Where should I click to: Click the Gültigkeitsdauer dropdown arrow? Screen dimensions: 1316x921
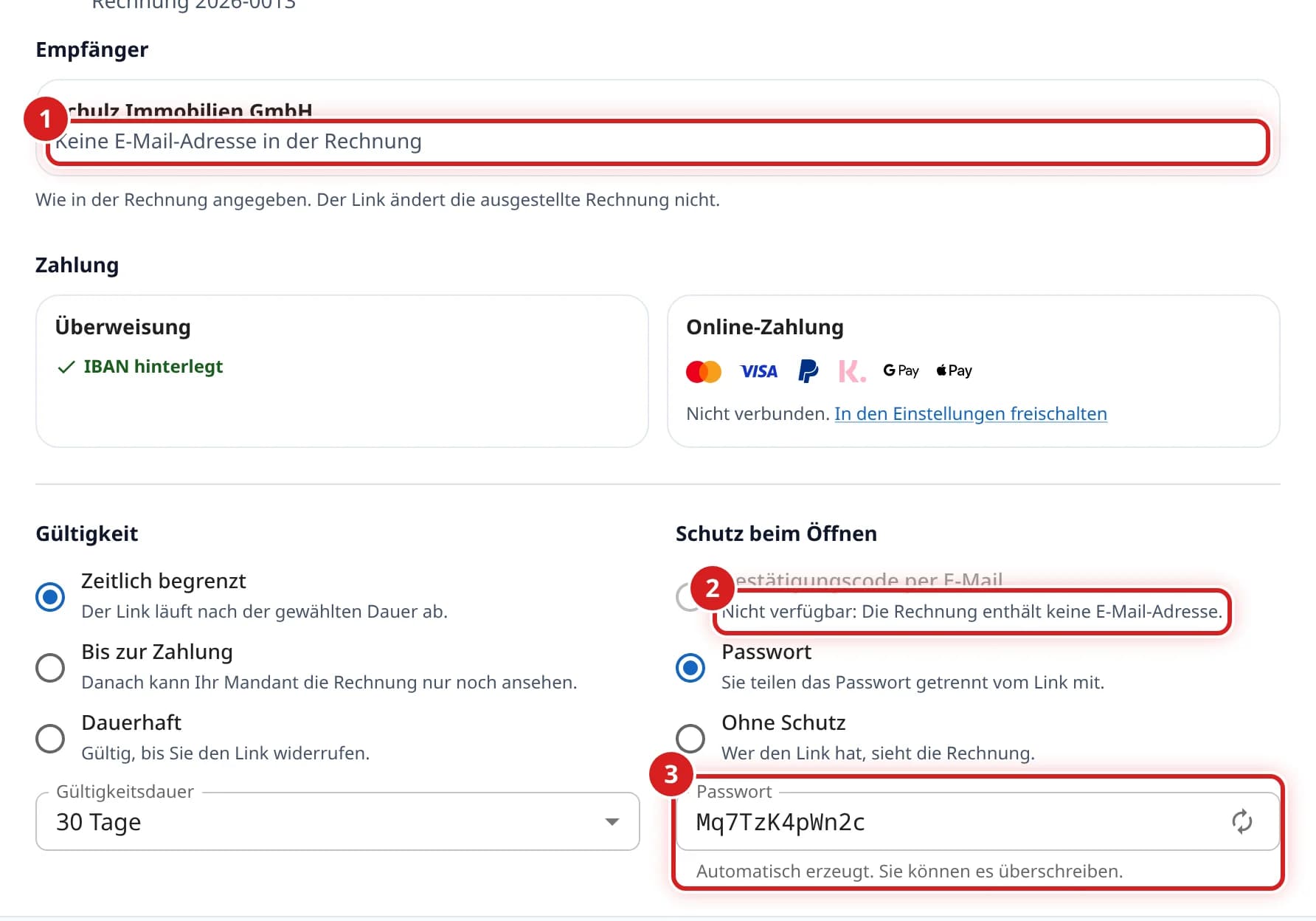coord(612,821)
